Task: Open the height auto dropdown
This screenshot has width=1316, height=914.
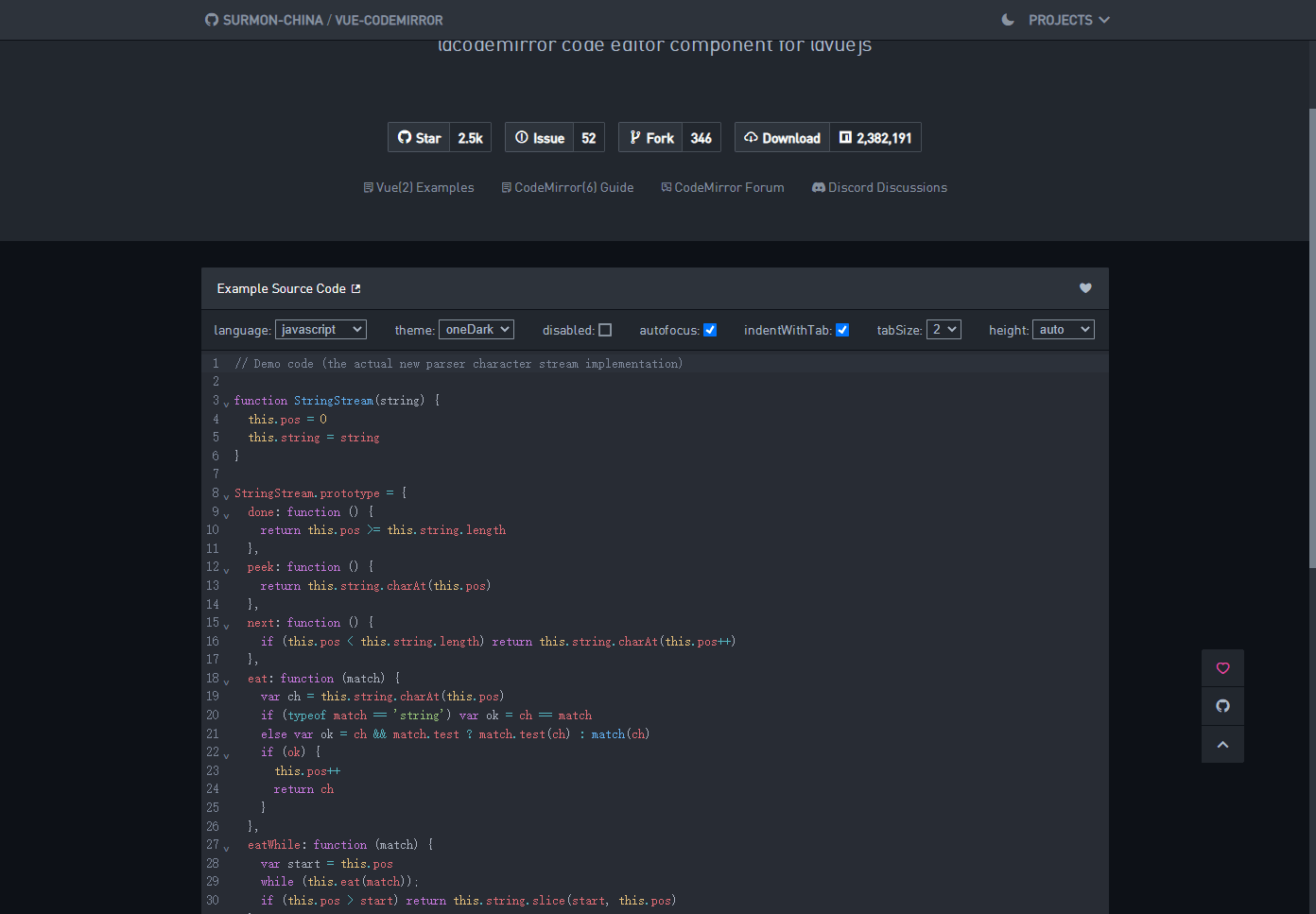Action: pyautogui.click(x=1064, y=329)
